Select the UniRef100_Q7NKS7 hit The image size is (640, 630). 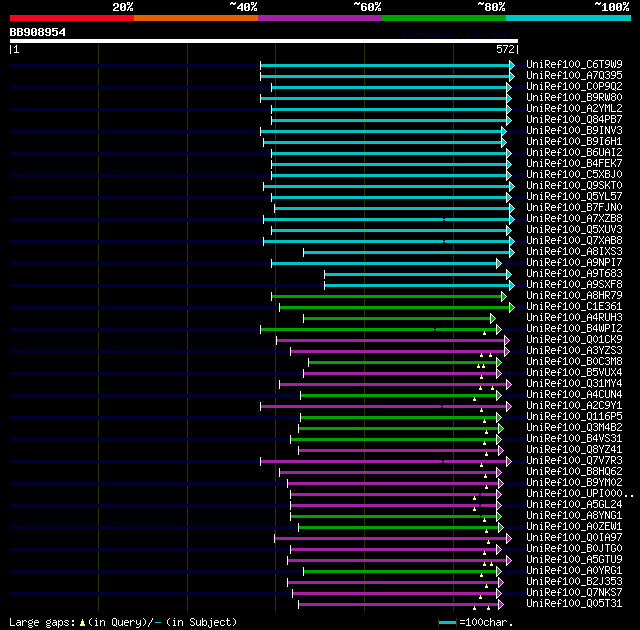tap(574, 593)
